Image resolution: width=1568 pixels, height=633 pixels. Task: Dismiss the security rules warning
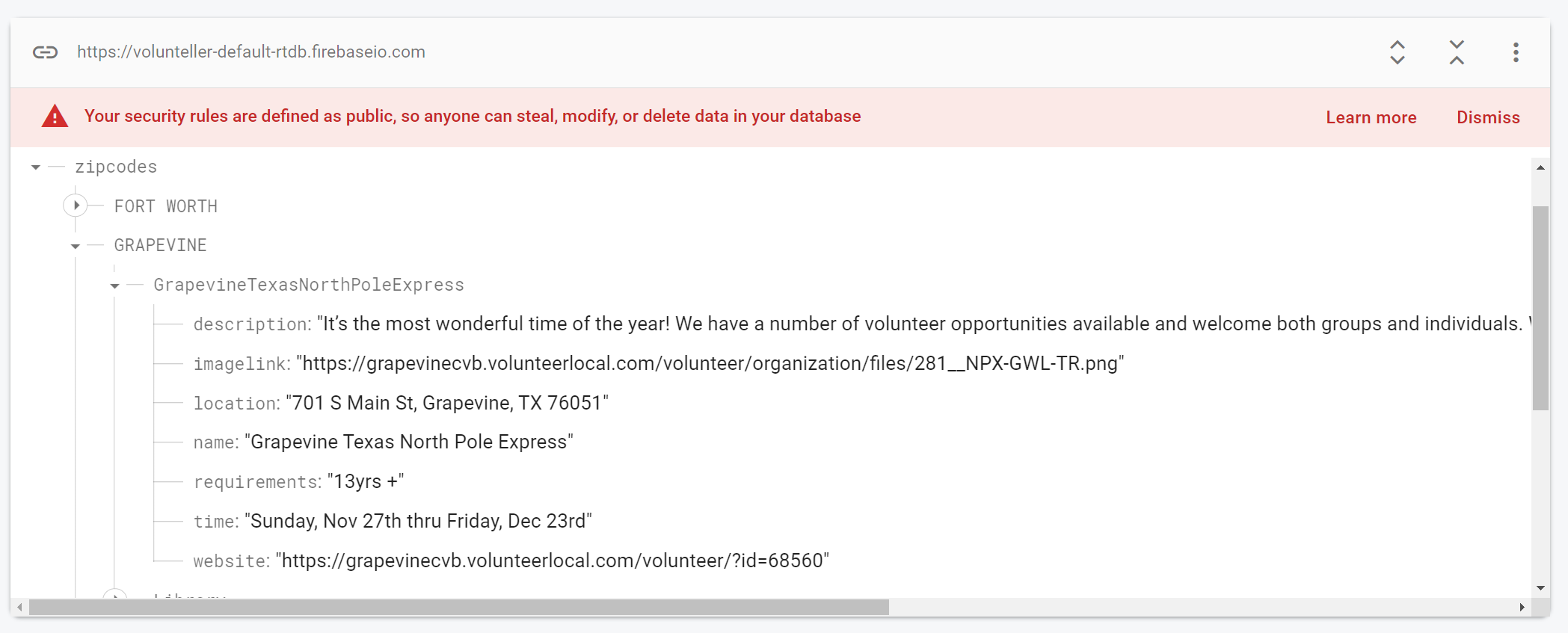point(1488,117)
